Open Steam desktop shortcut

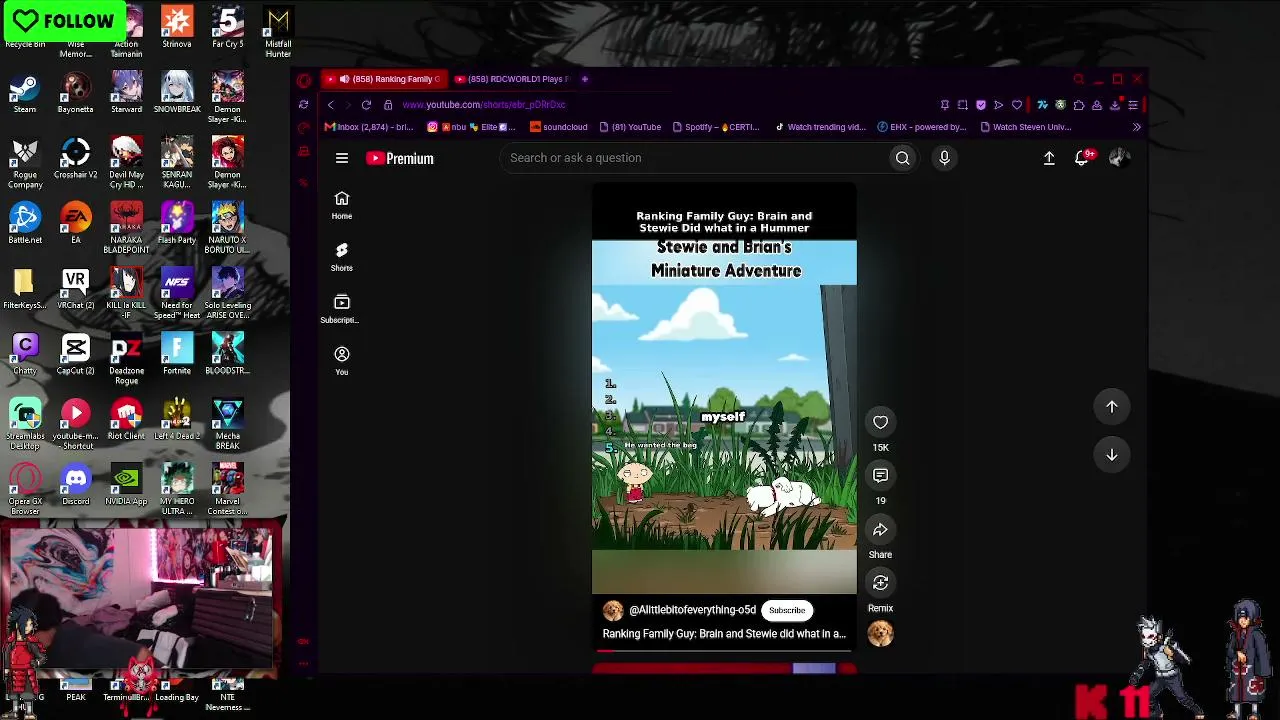click(25, 94)
